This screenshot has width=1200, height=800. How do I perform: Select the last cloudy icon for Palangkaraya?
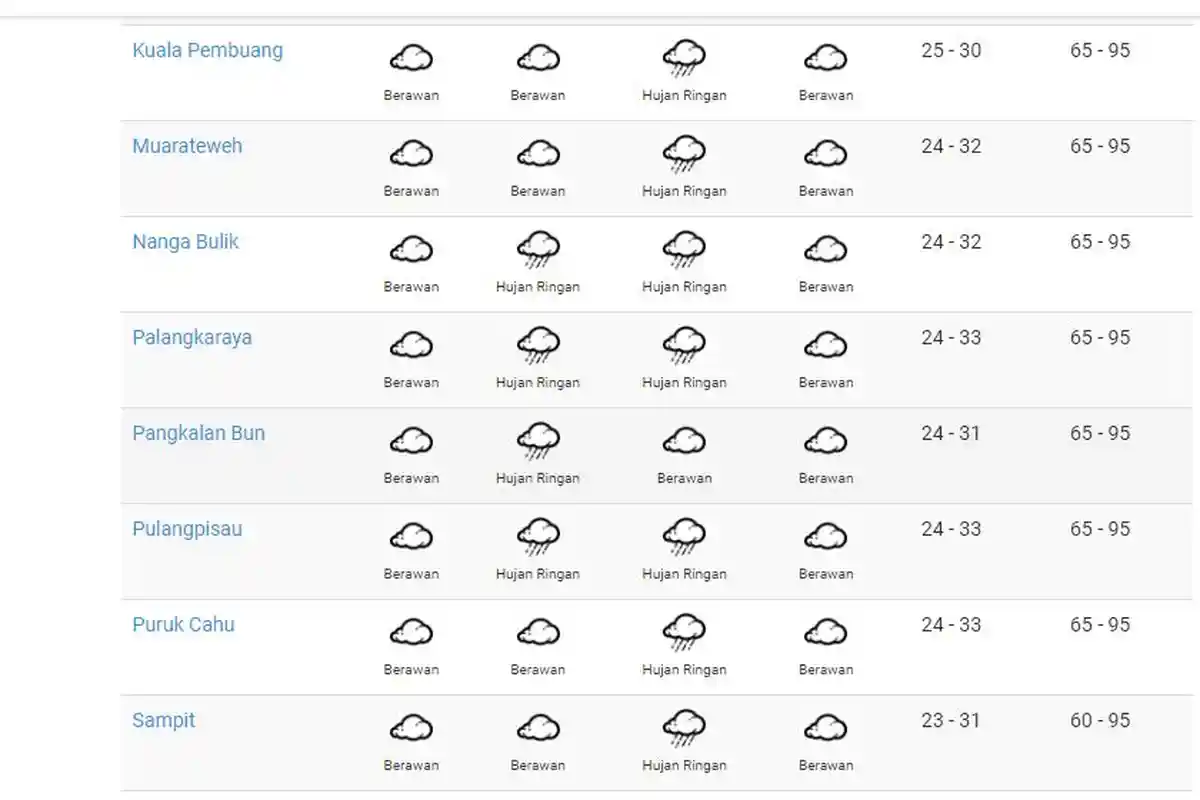coord(826,345)
